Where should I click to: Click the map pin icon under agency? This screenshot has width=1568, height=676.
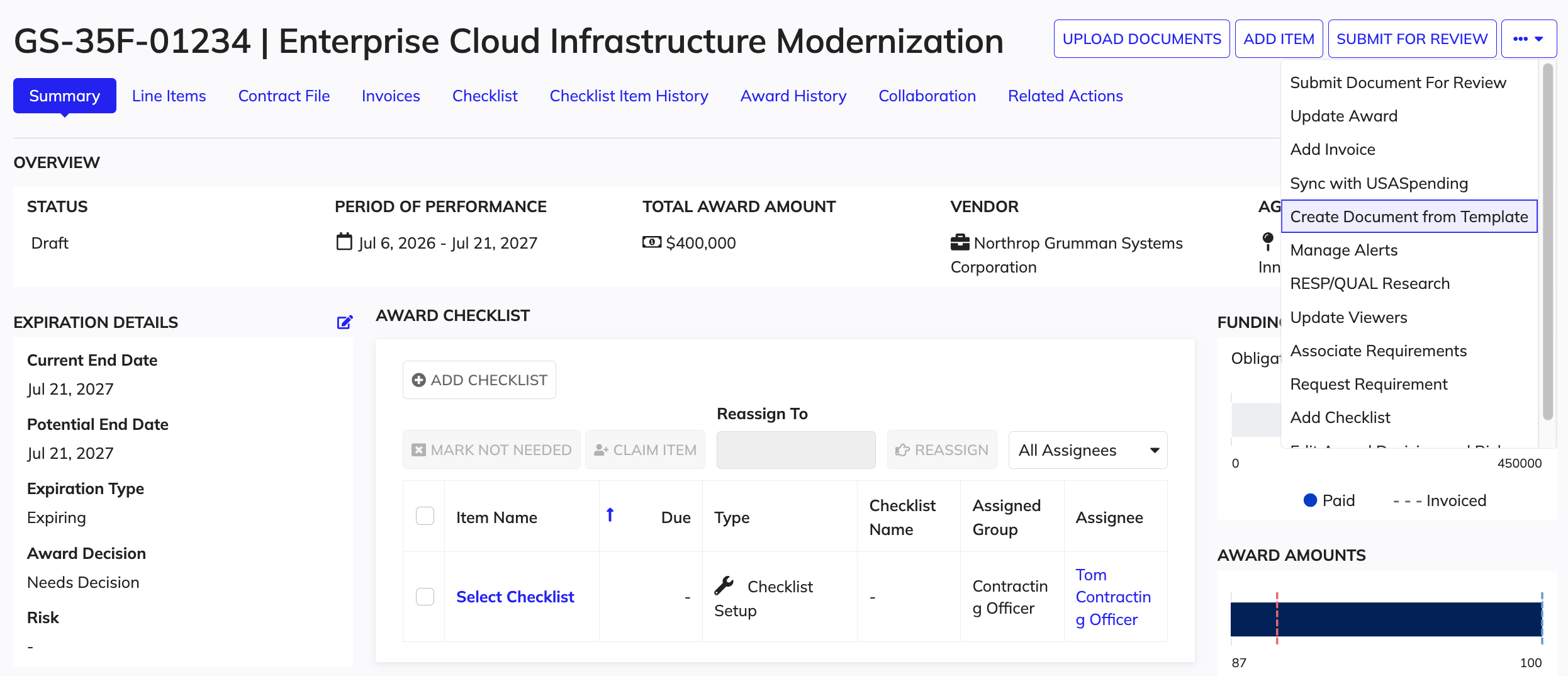click(1268, 241)
